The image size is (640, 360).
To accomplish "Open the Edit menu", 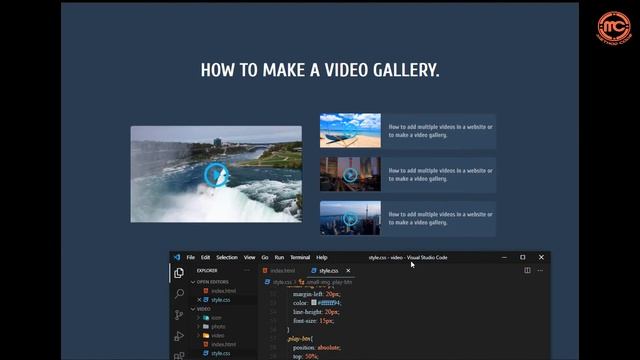I will 205,258.
